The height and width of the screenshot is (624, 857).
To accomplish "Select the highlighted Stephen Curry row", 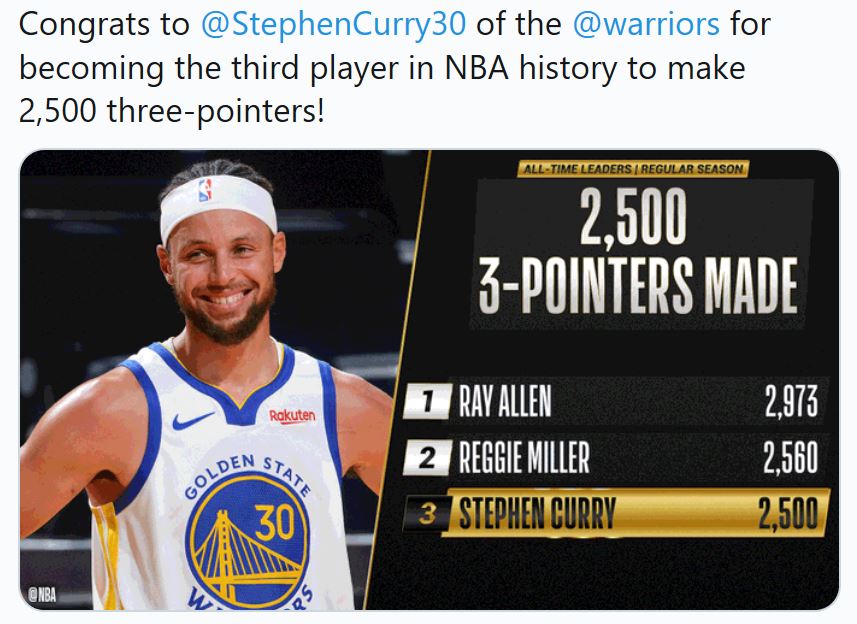I will pos(615,513).
